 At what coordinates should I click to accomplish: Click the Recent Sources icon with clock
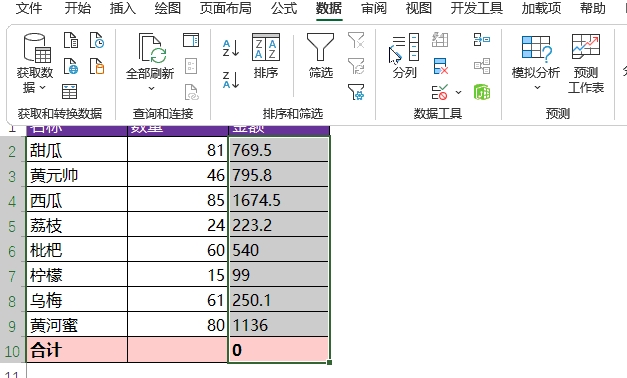[97, 40]
